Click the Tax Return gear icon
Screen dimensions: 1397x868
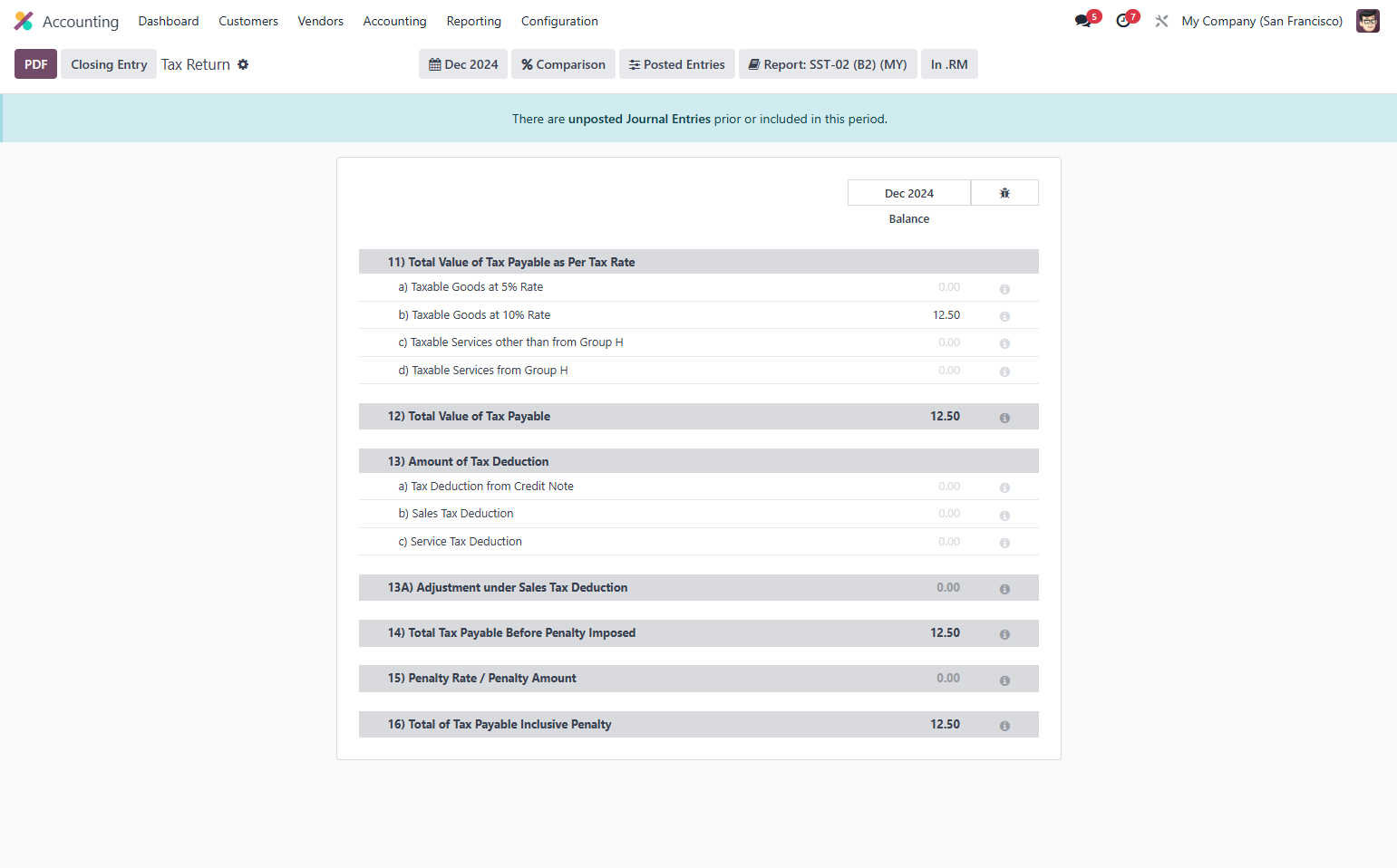click(243, 64)
